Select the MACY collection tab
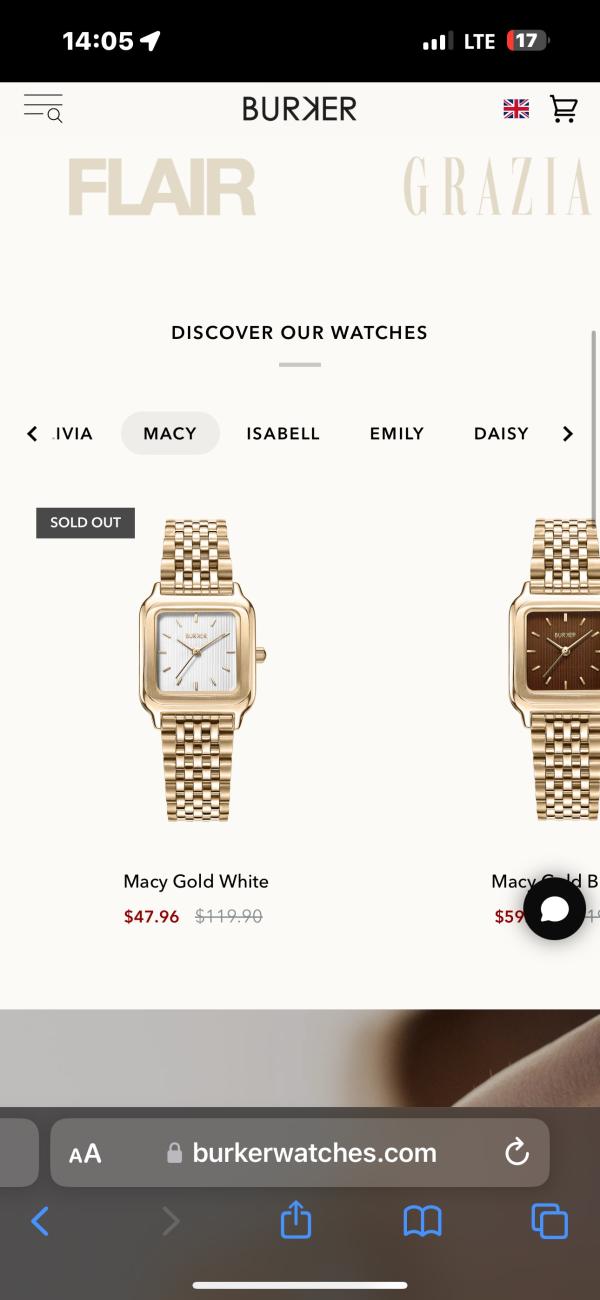Viewport: 600px width, 1300px height. click(x=170, y=434)
